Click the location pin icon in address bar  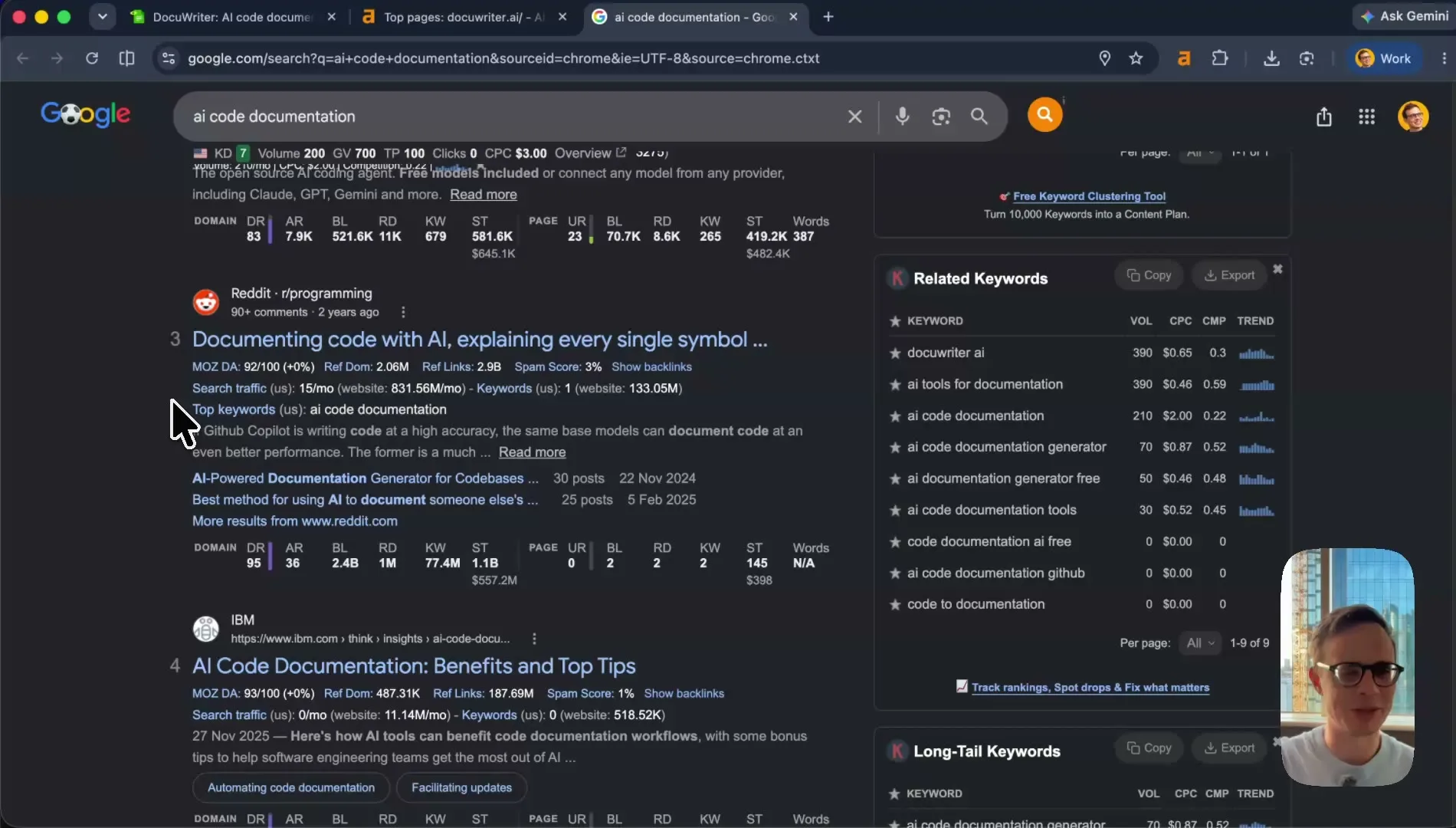tap(1104, 58)
